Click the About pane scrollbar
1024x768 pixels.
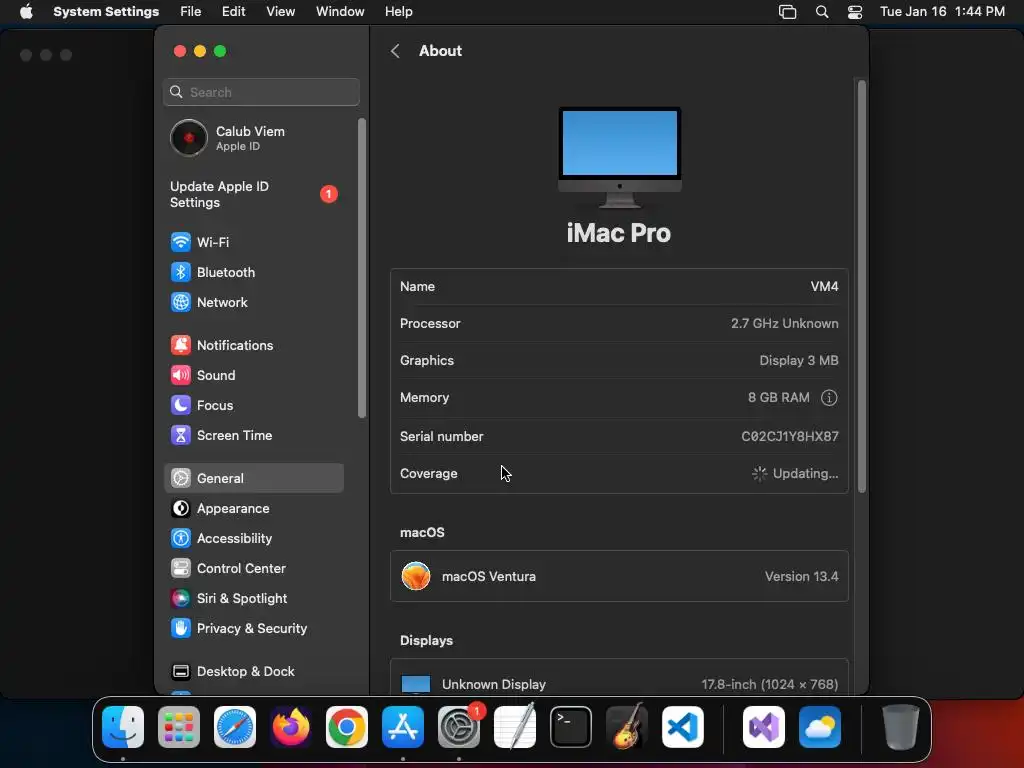[861, 286]
